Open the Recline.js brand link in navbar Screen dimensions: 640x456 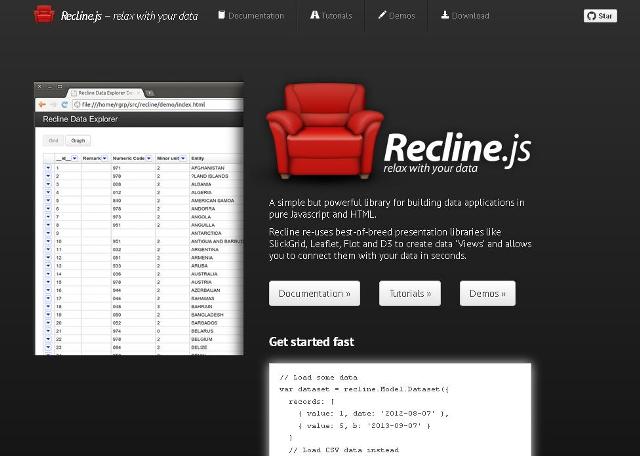pyautogui.click(x=129, y=16)
